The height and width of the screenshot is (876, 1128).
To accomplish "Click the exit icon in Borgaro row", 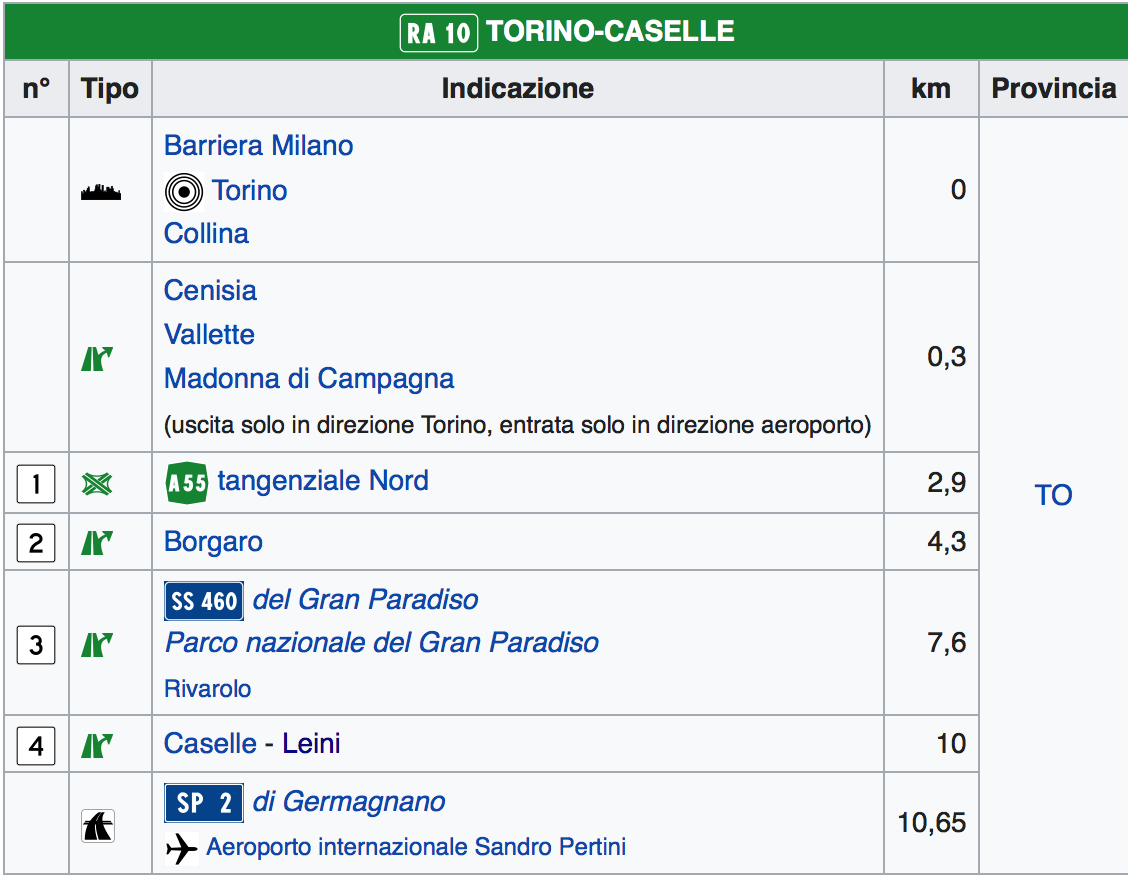I will click(x=97, y=543).
